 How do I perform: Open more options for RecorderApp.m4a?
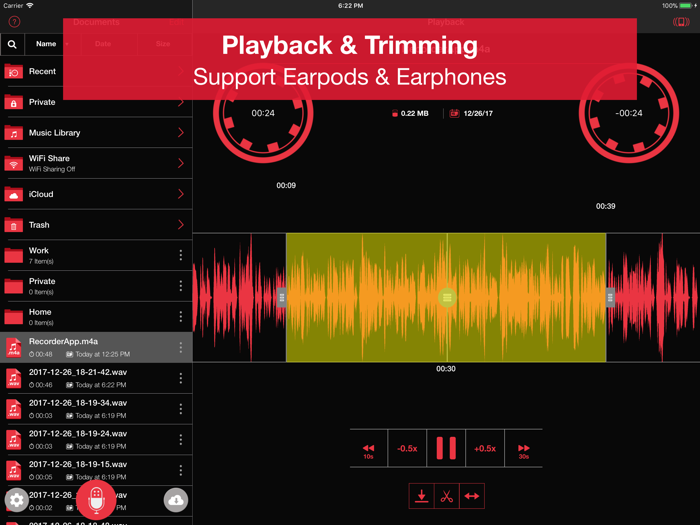pos(181,348)
